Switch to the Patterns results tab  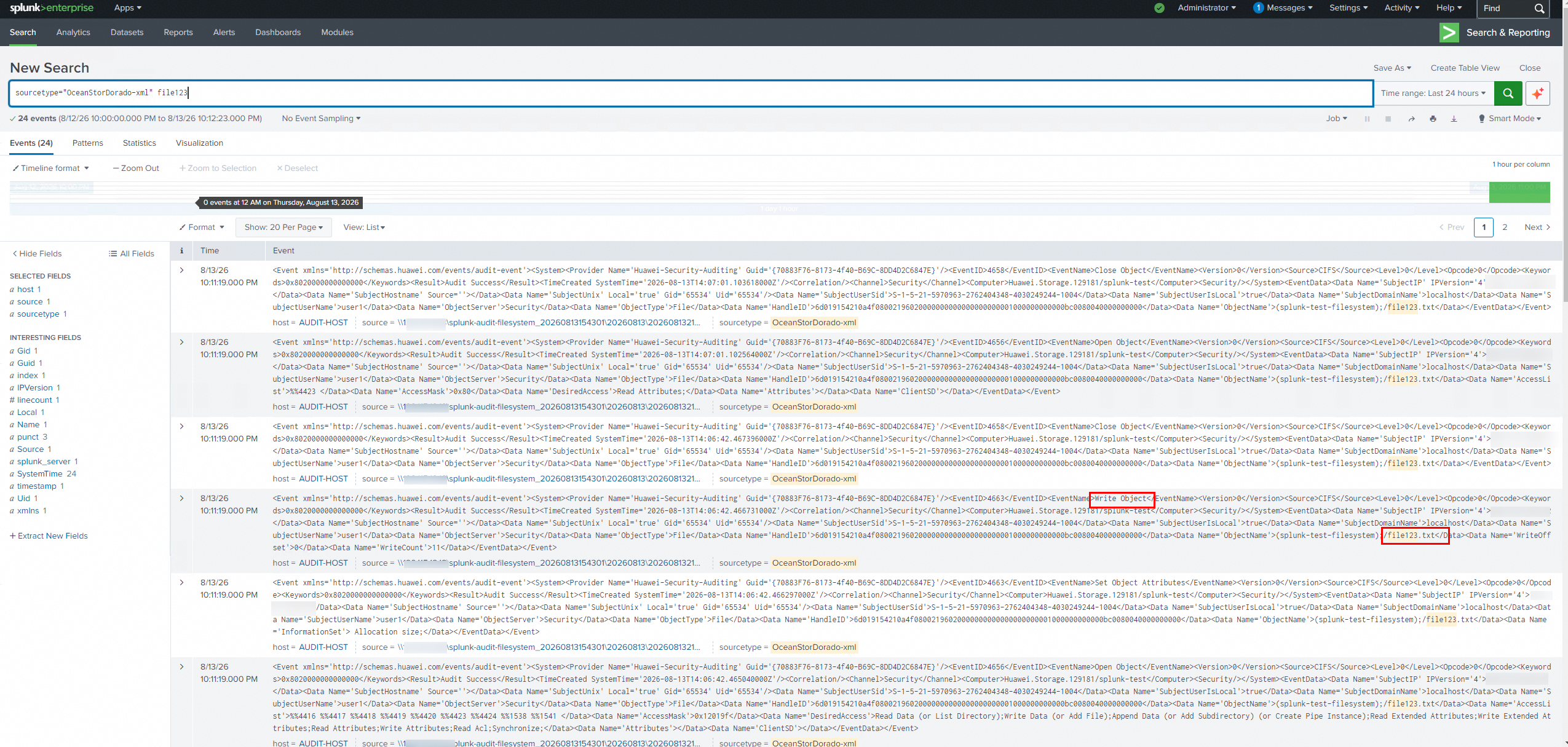pos(88,143)
